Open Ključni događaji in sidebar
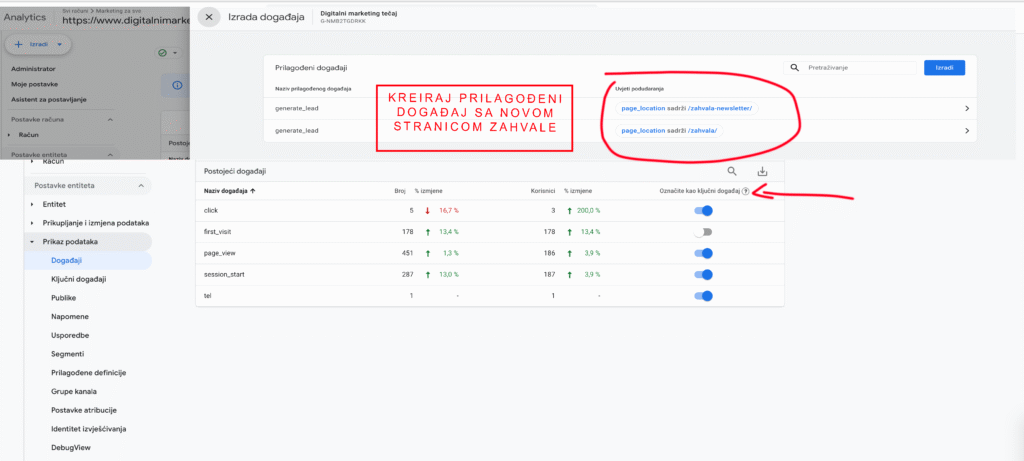This screenshot has width=1024, height=461. (x=78, y=279)
